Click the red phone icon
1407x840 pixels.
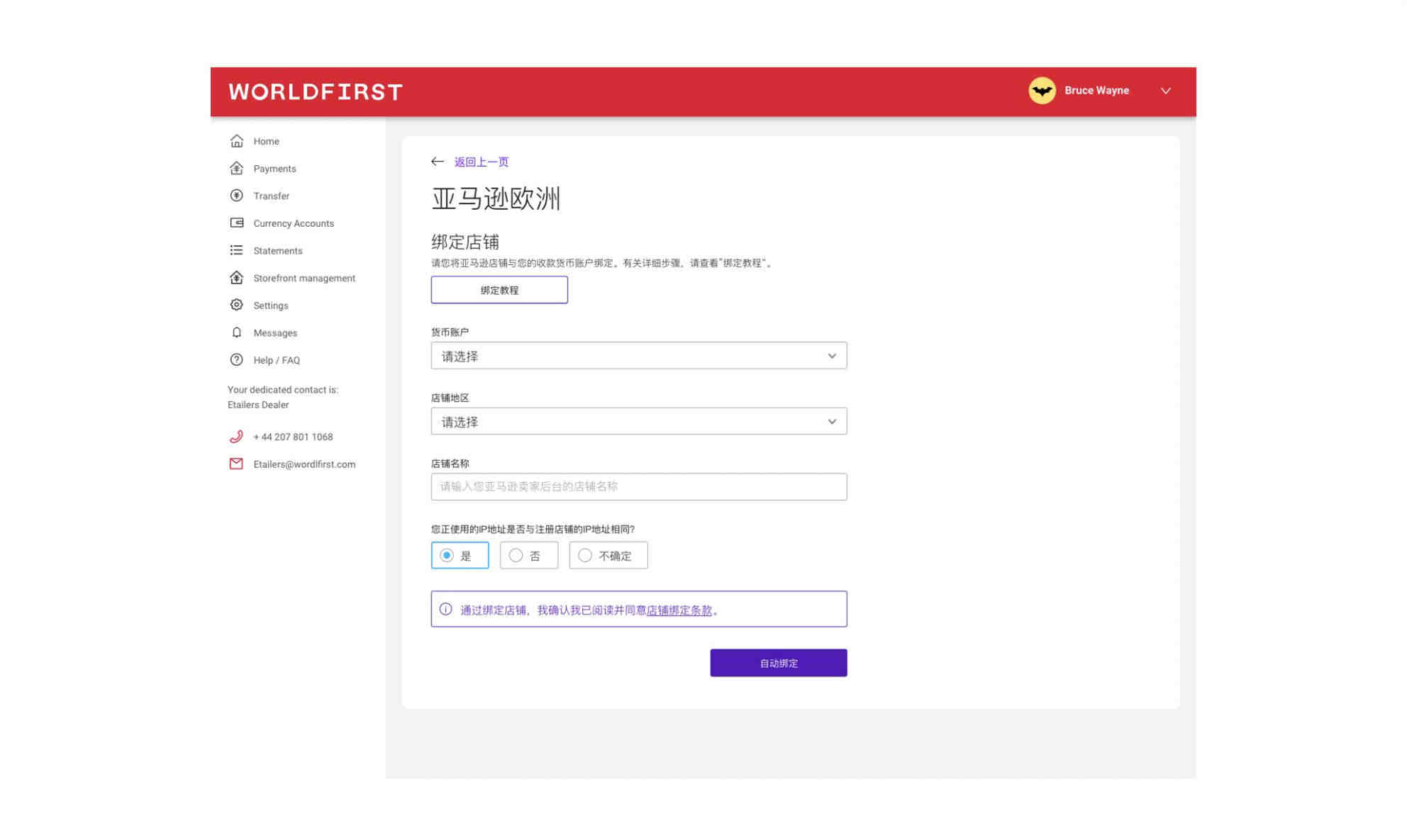coord(237,437)
